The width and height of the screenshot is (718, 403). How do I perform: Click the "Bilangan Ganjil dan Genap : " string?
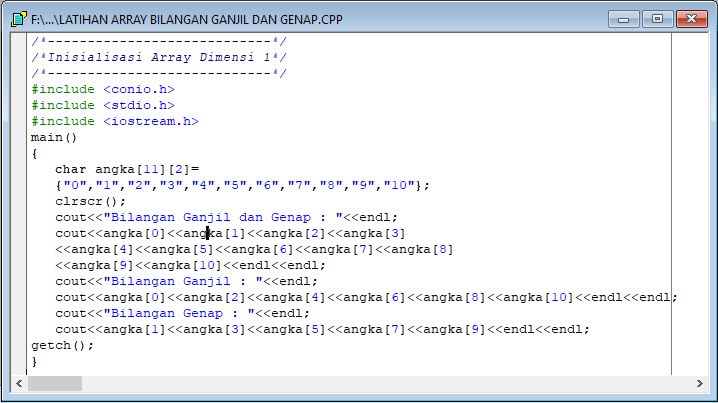coord(223,218)
